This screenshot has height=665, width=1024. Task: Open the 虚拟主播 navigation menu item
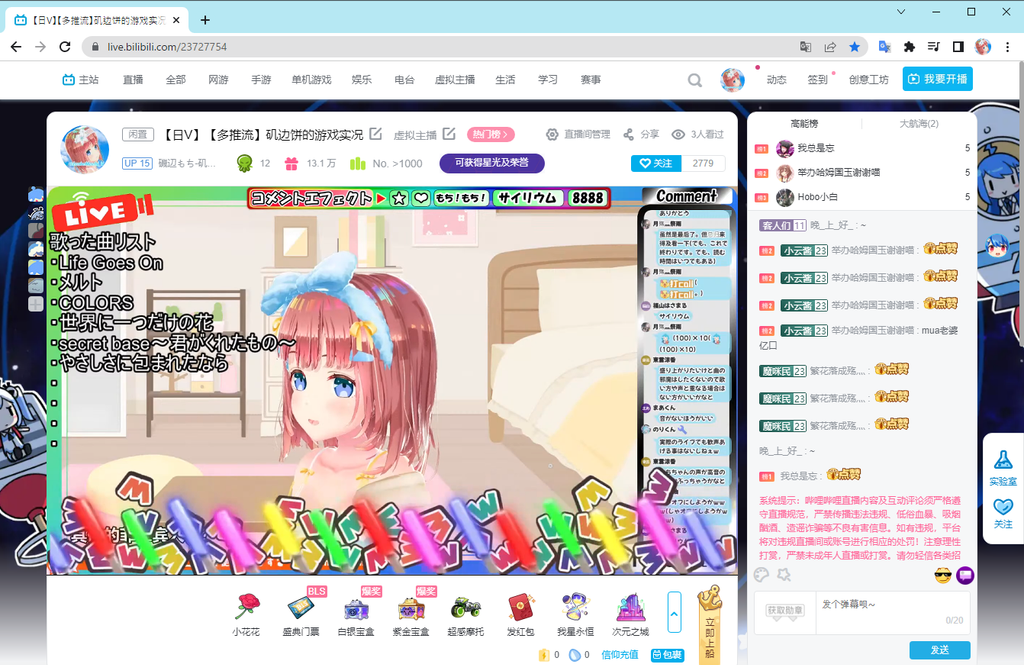[x=454, y=80]
